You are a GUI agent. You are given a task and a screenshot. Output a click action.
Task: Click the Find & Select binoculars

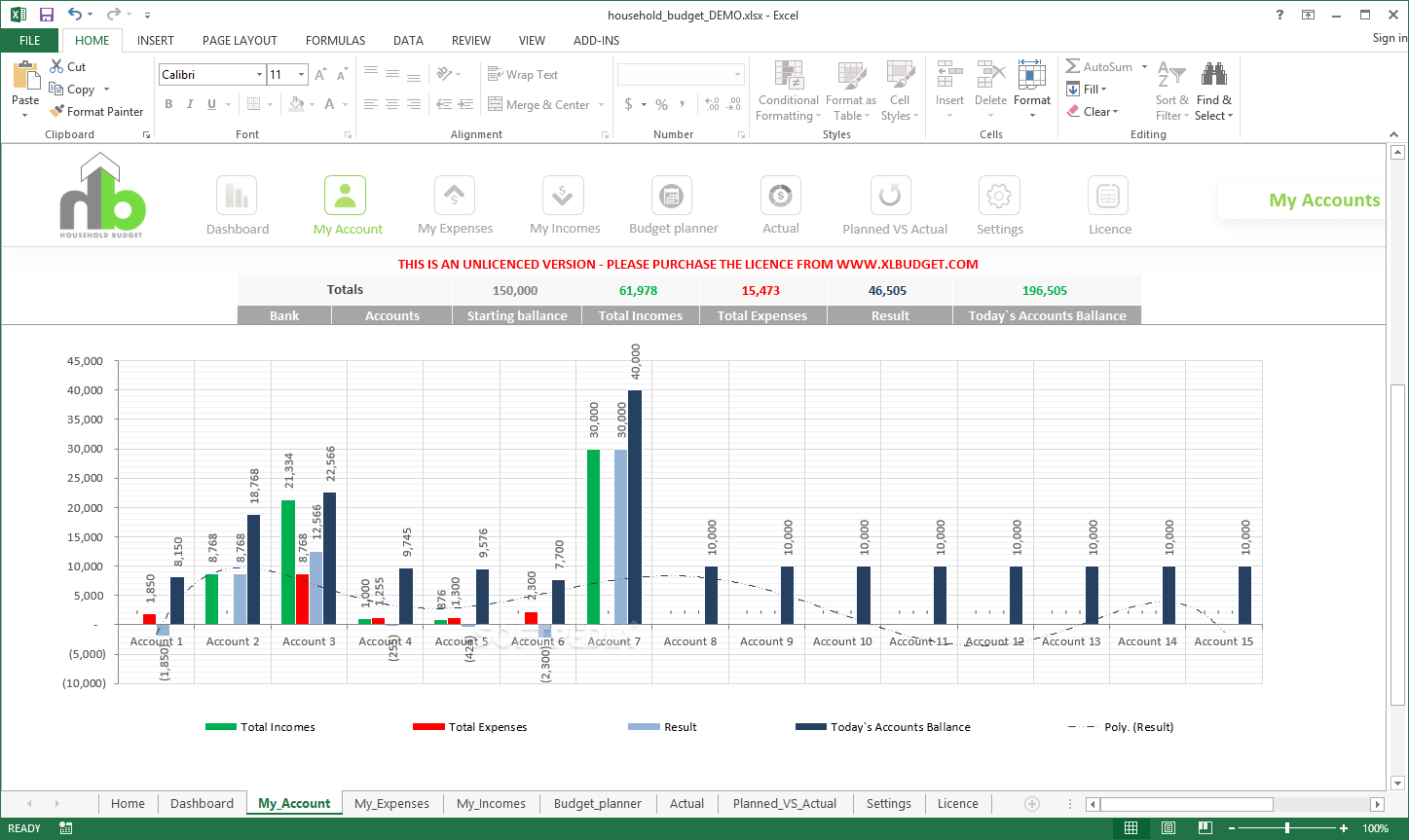click(1213, 74)
